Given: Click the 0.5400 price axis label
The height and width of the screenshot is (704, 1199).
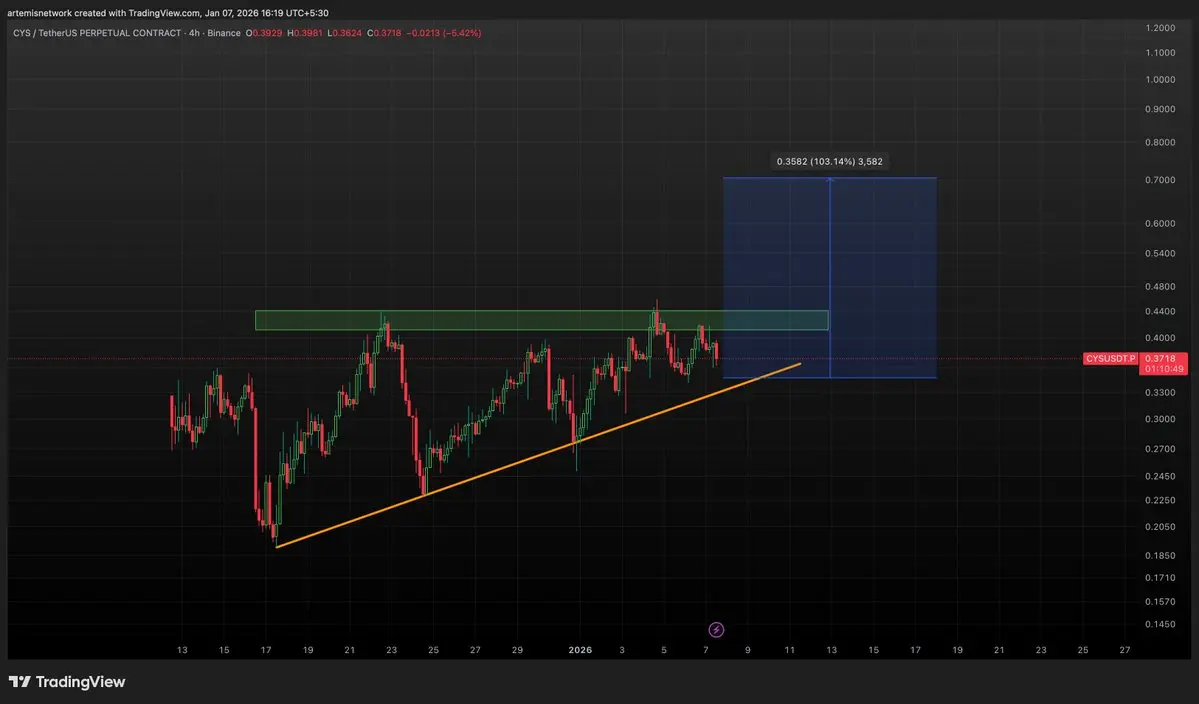Looking at the screenshot, I should pyautogui.click(x=1160, y=253).
